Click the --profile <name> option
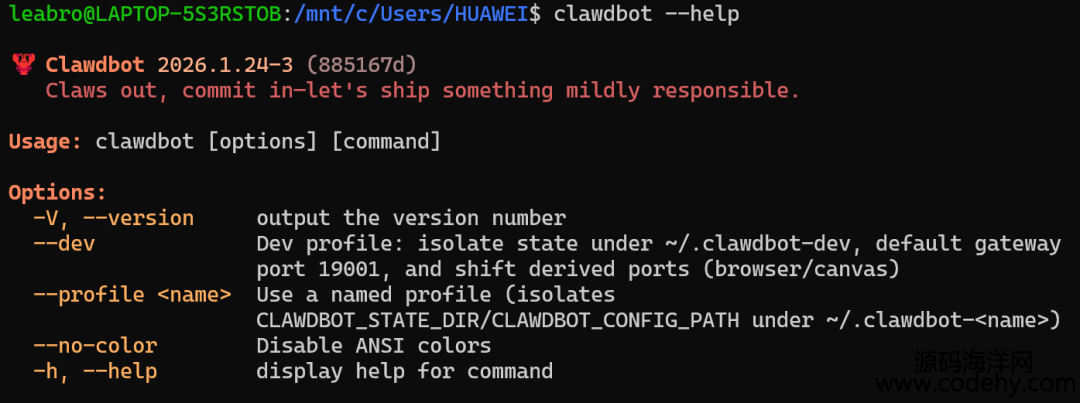Viewport: 1080px width, 403px height. coord(132,295)
